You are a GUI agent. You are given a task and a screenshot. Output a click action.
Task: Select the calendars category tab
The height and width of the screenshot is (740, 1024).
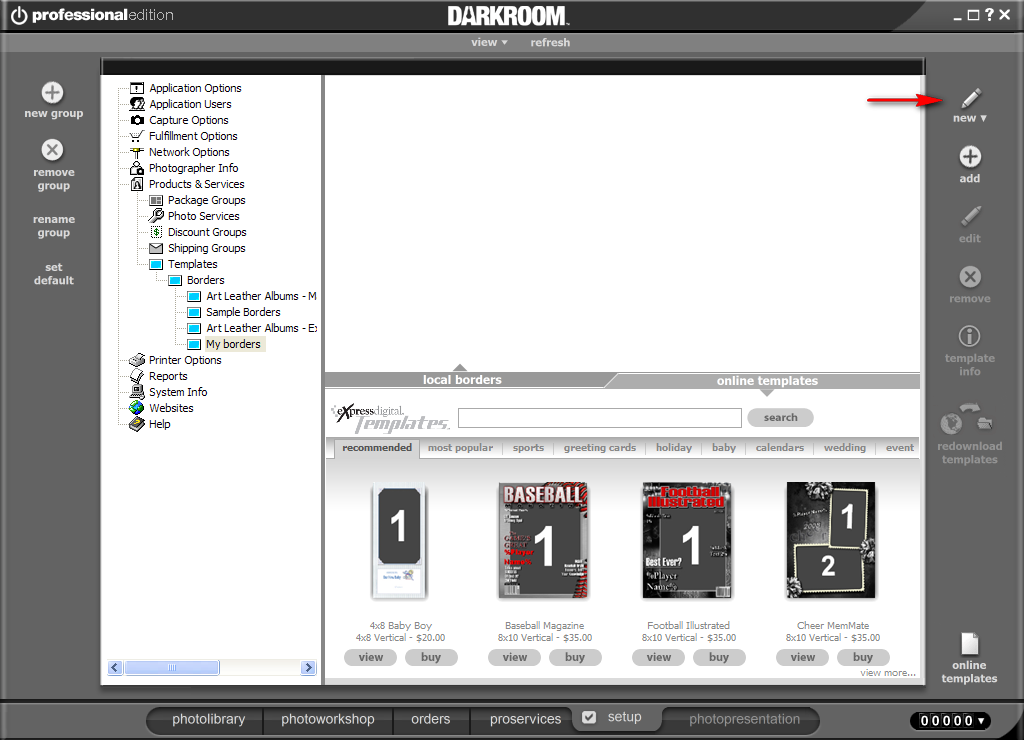[x=780, y=447]
